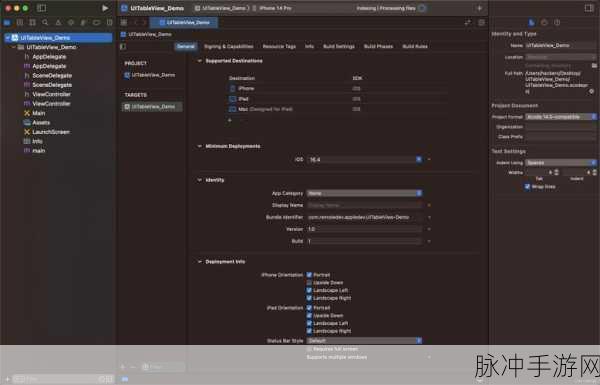Viewport: 600px width, 385px height.
Task: Toggle iPhone Orientation Upside Down checkbox
Action: tap(309, 283)
